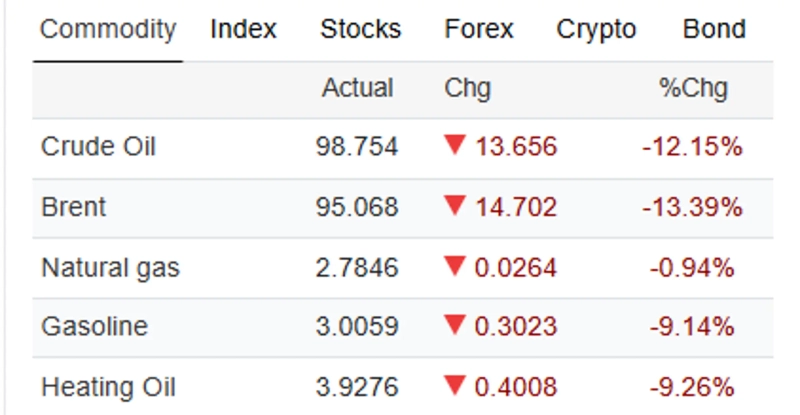The height and width of the screenshot is (415, 800).
Task: Switch to the Commodity tab
Action: tap(107, 29)
